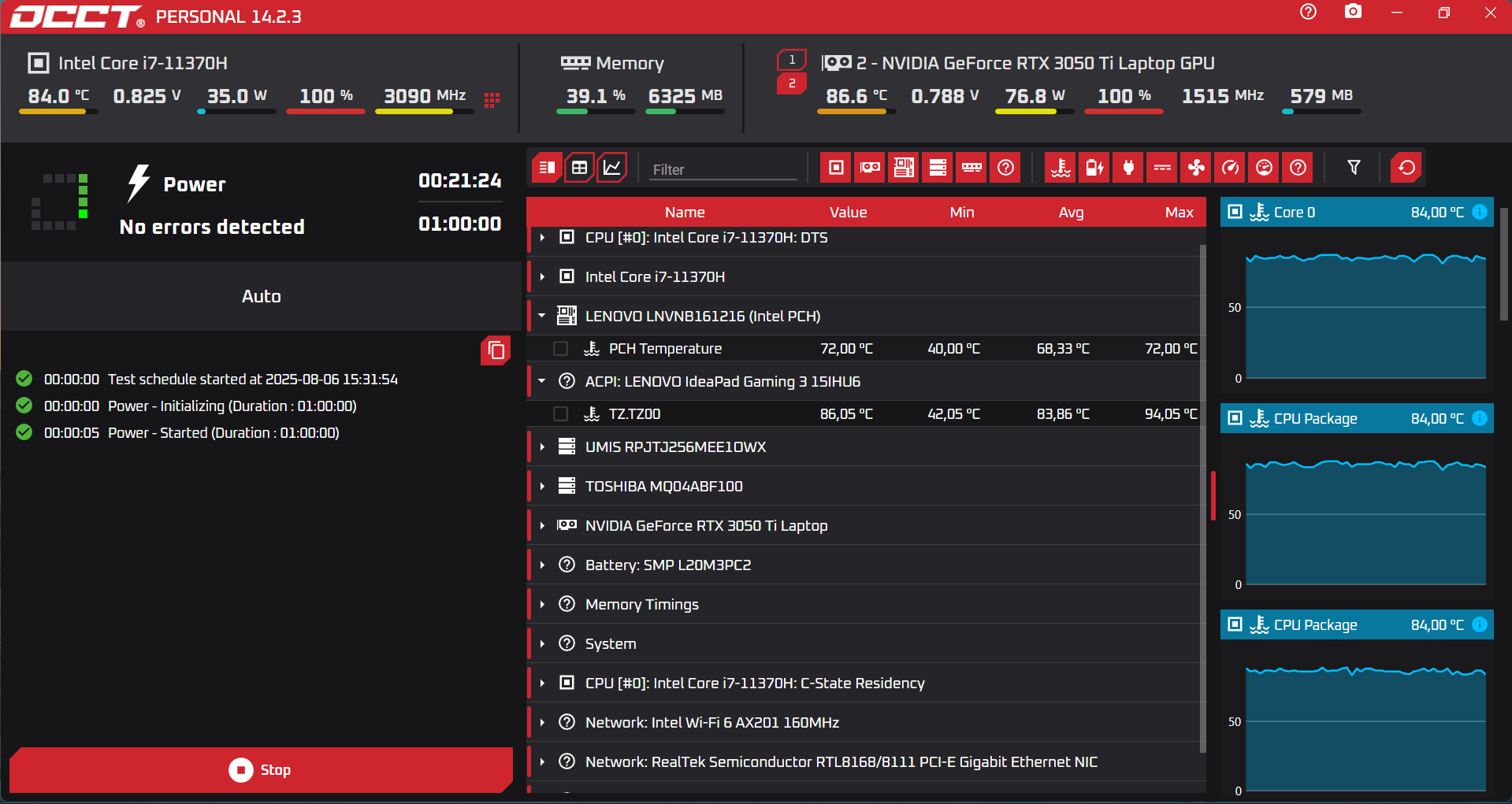Sort by the Max column header
1512x804 pixels.
(x=1180, y=213)
